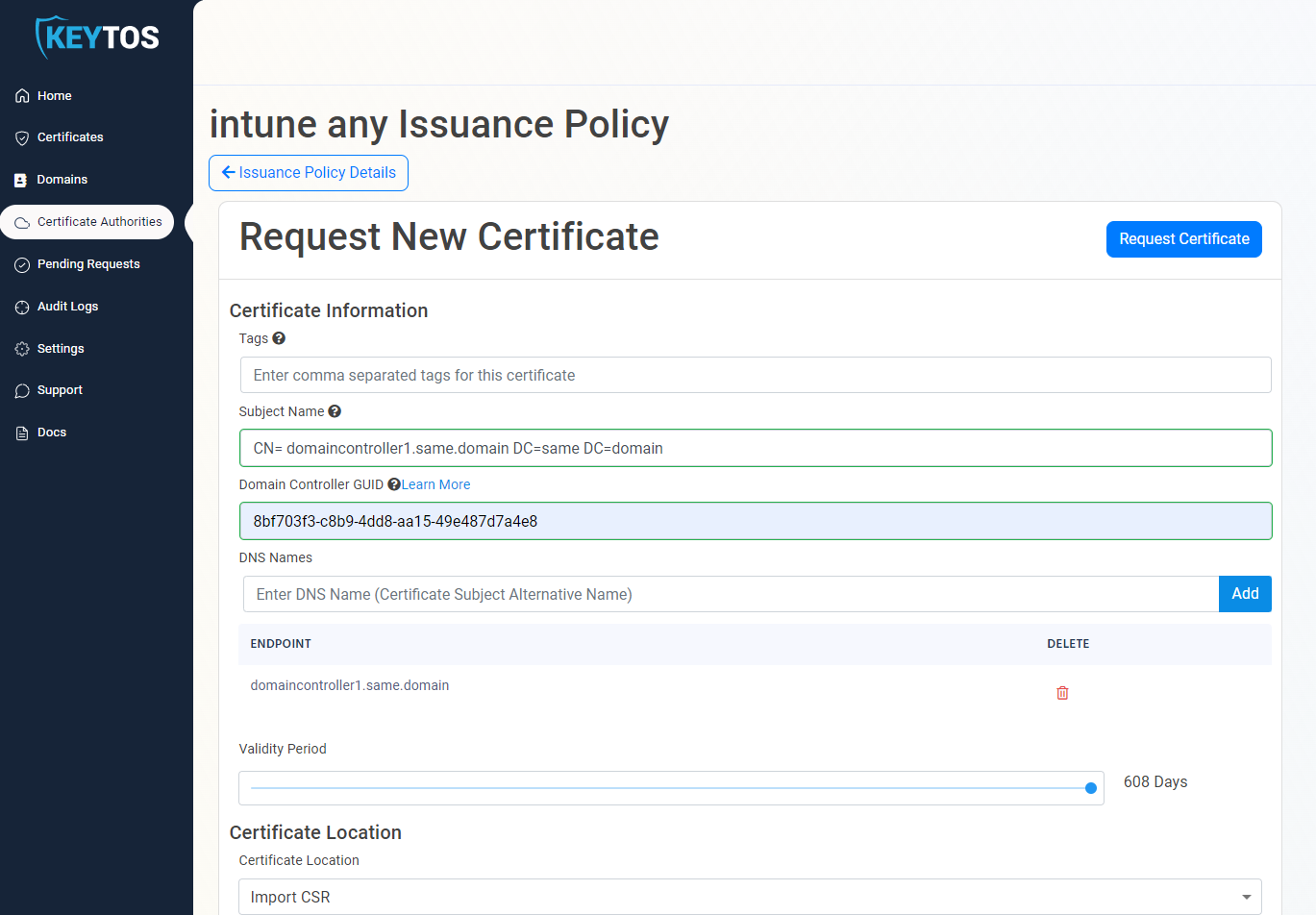Open Support from the sidebar

pyautogui.click(x=21, y=390)
